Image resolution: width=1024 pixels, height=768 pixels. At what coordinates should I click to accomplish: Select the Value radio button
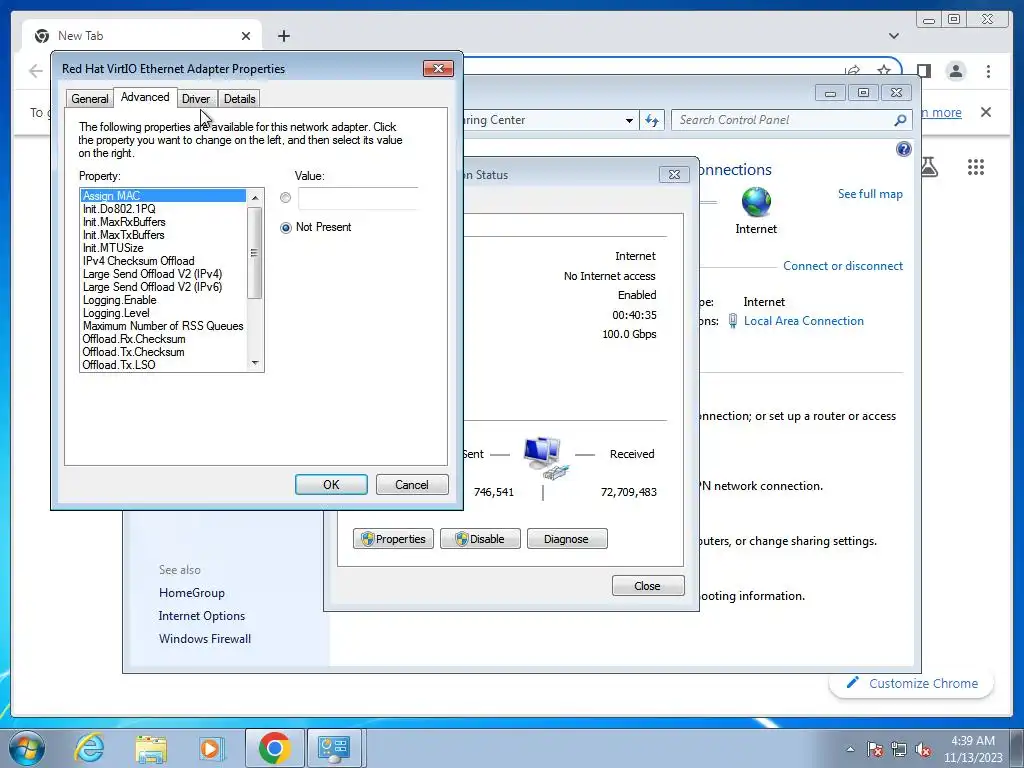[x=285, y=197]
